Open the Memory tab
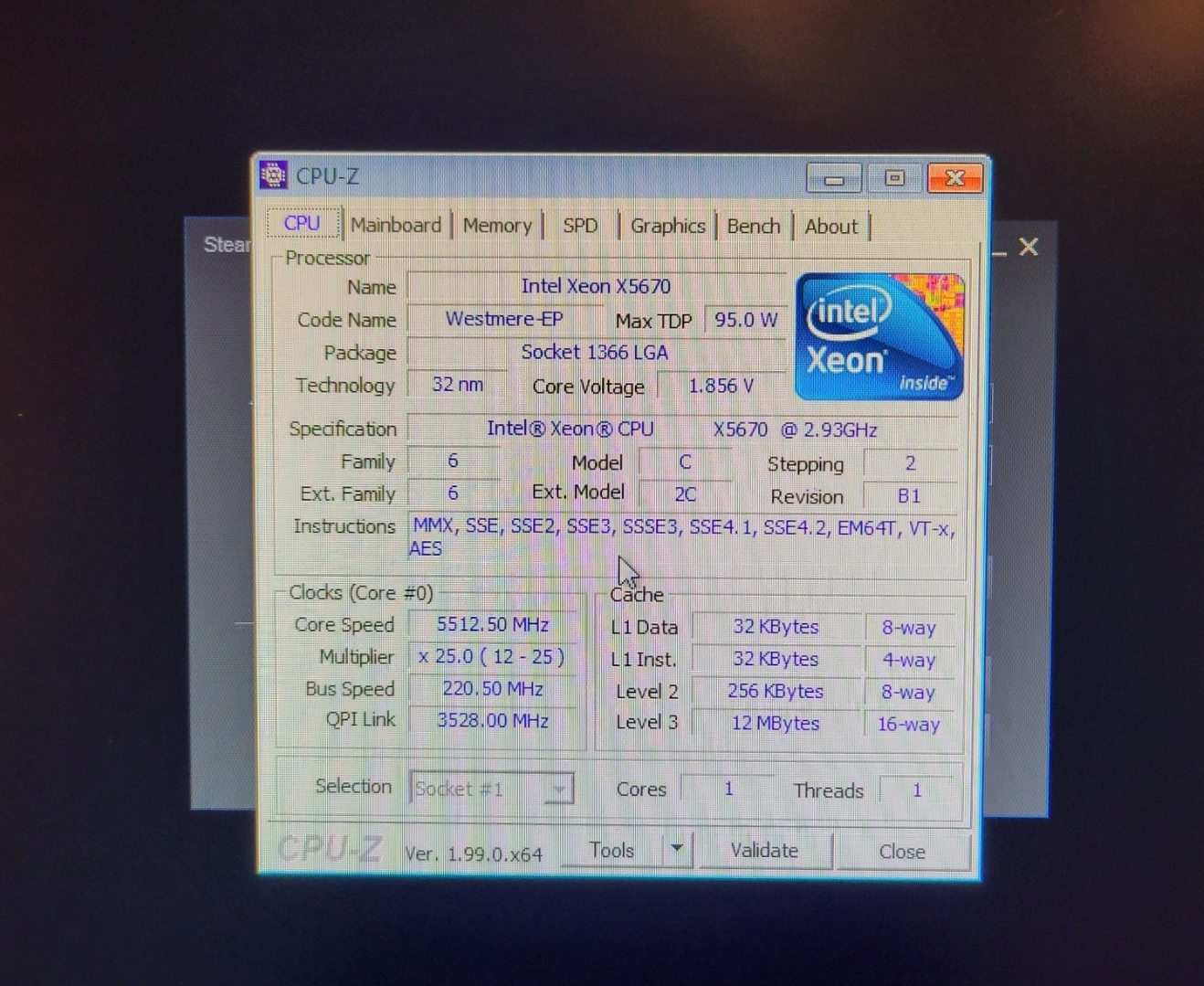Screen dimensions: 1204x986 coord(497,225)
